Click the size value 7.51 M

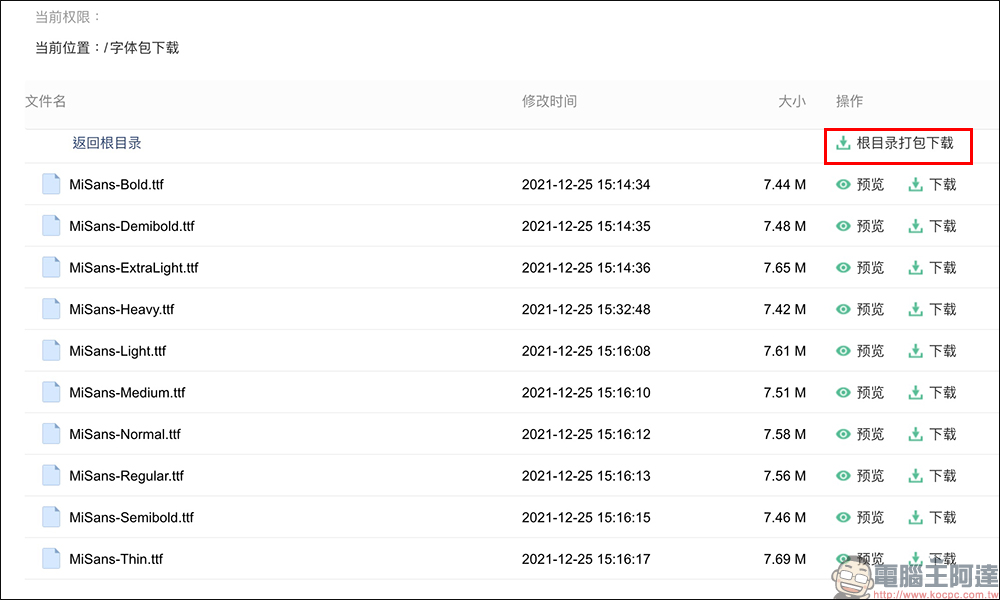(784, 393)
